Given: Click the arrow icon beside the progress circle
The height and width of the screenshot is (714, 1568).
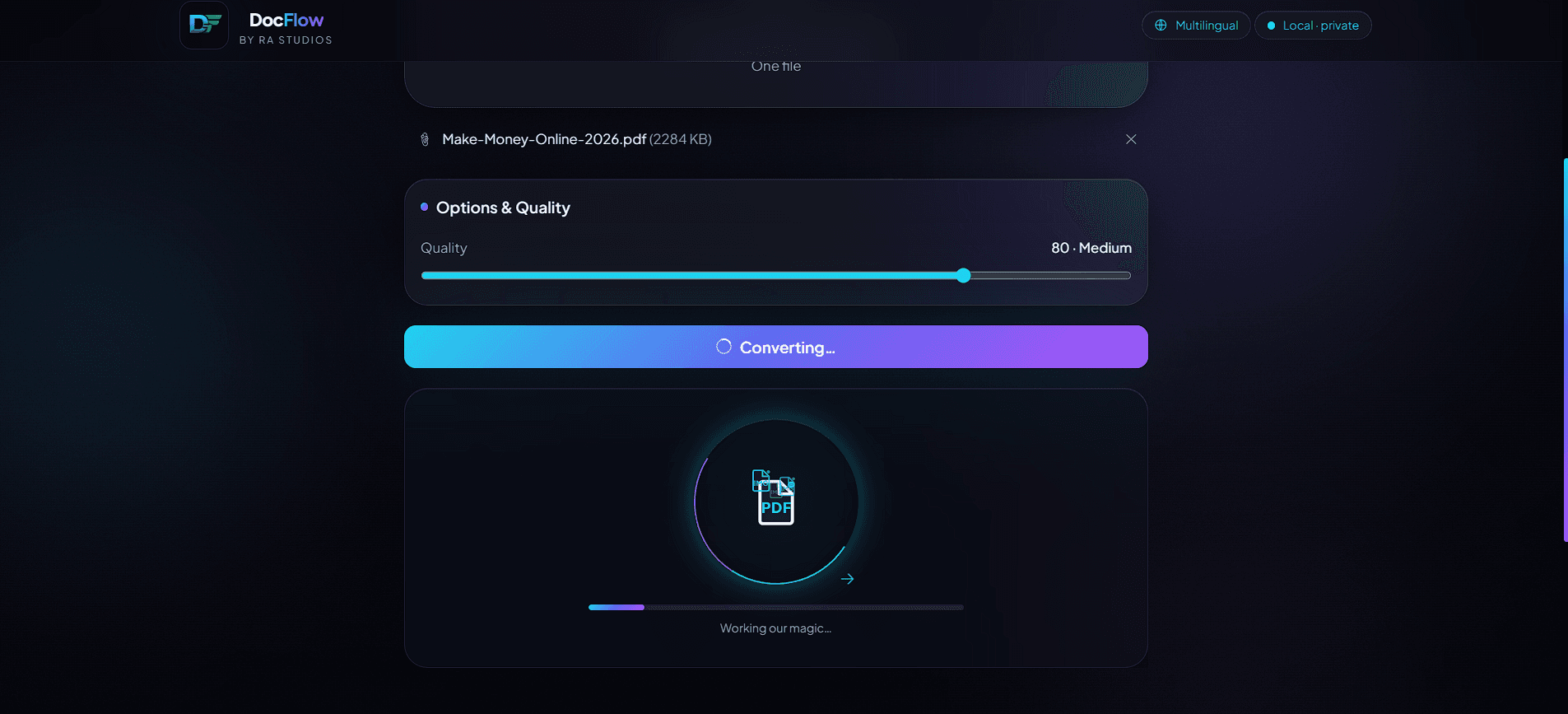Looking at the screenshot, I should [848, 579].
